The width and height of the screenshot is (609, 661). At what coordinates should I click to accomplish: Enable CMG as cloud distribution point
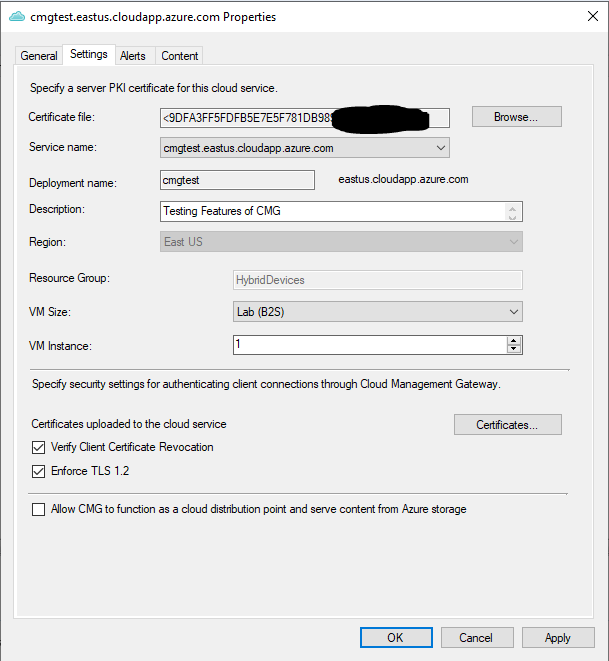tap(38, 509)
